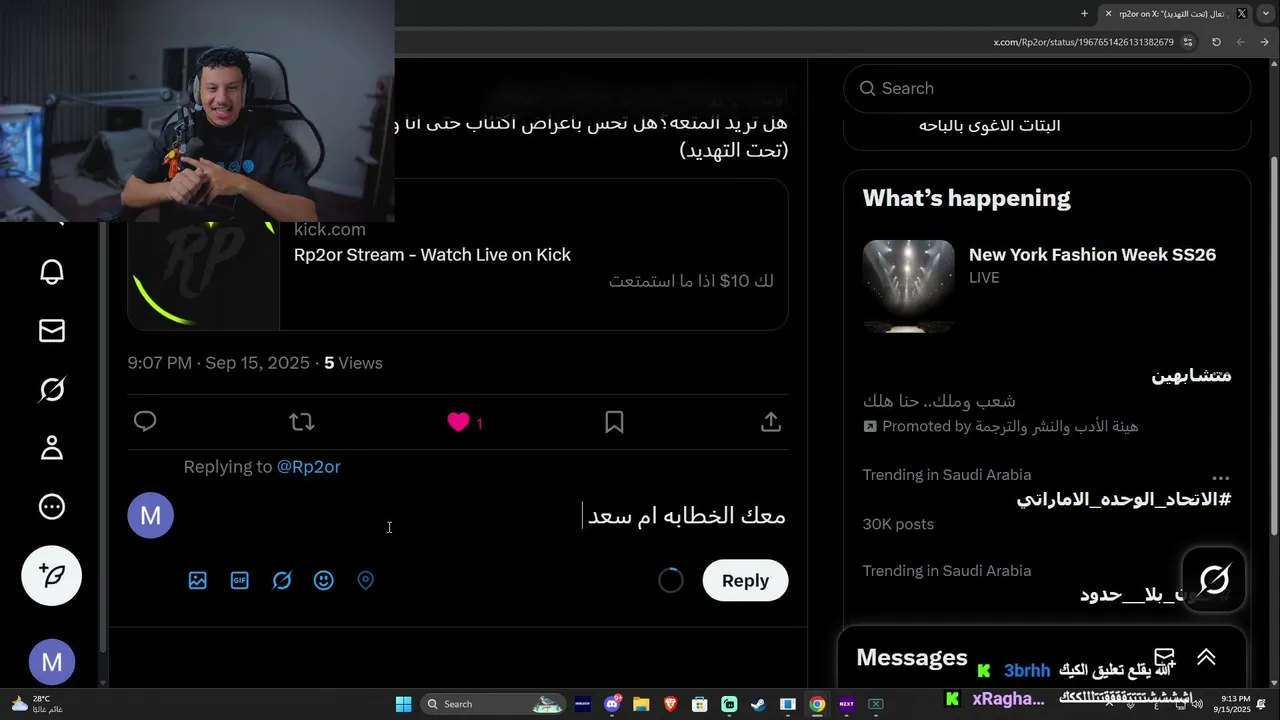Viewport: 1280px width, 720px height.
Task: Open the Rp2or Stream Kick link card
Action: click(x=458, y=255)
